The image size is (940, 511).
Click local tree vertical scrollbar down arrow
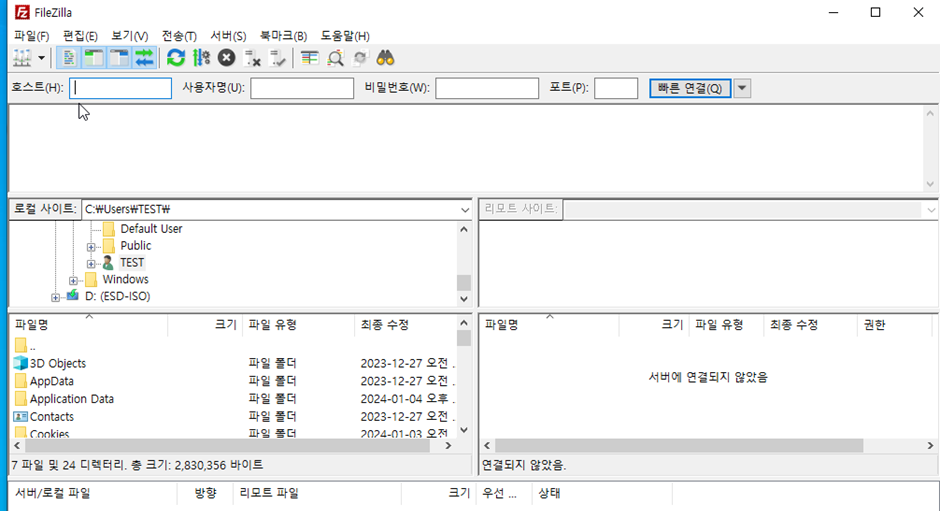[464, 299]
